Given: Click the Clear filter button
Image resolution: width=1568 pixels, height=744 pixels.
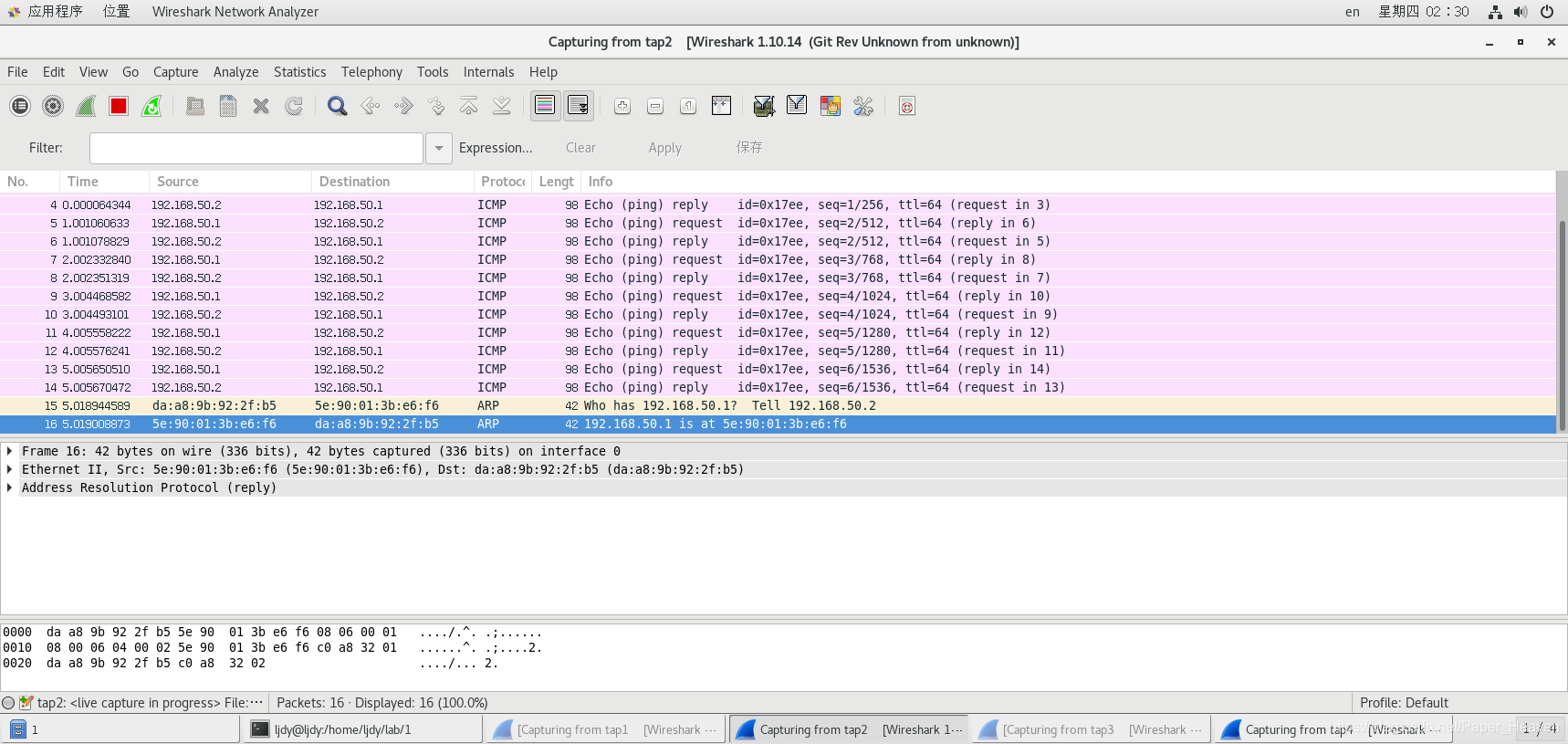Looking at the screenshot, I should click(580, 148).
